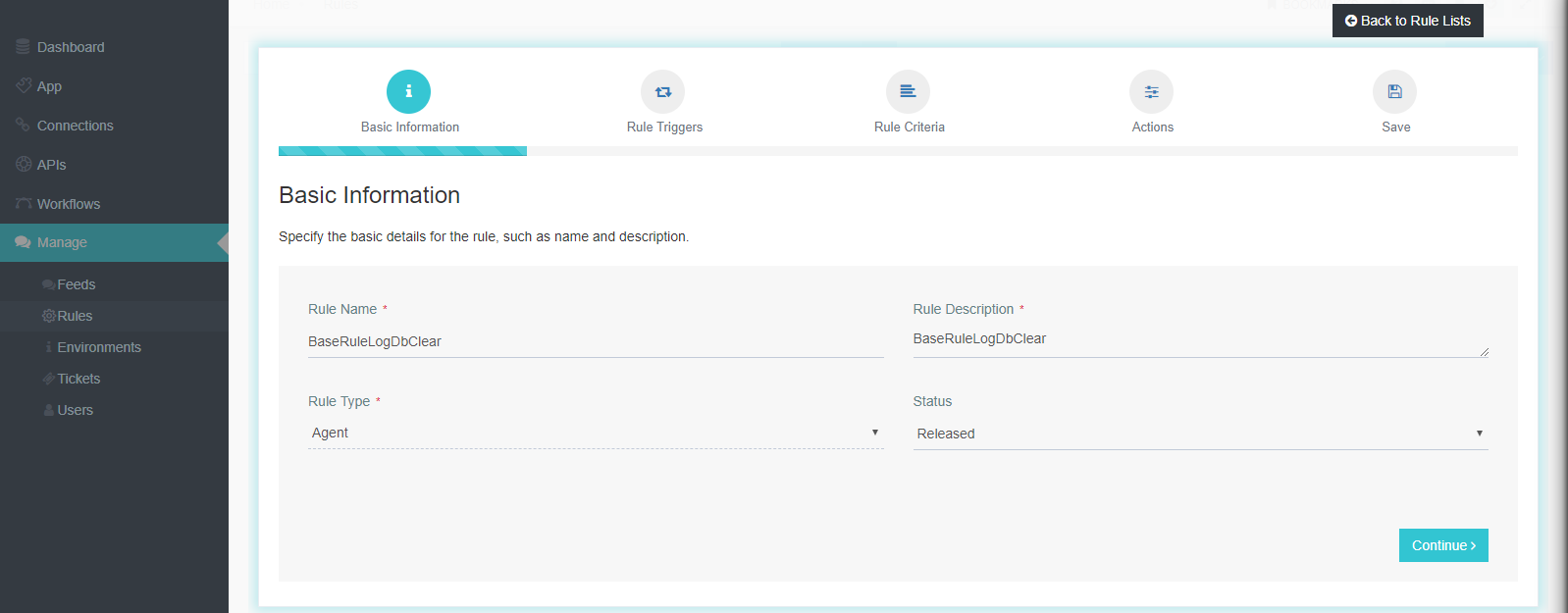The height and width of the screenshot is (613, 1568).
Task: Click the Rule Criteria step icon
Action: point(908,91)
